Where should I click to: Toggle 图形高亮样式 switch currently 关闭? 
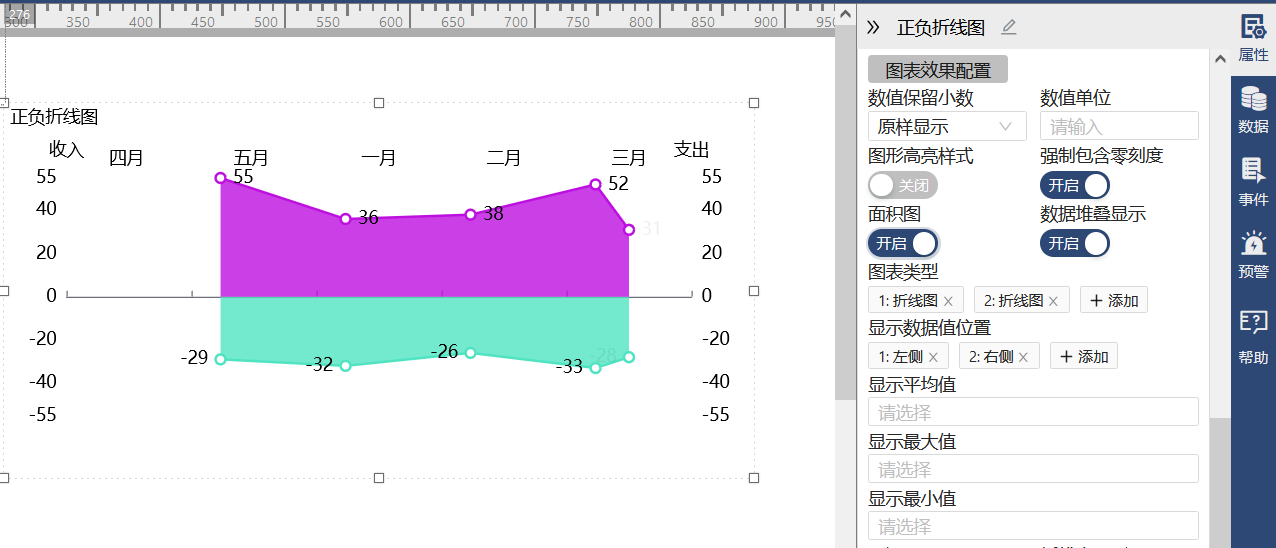pos(903,185)
